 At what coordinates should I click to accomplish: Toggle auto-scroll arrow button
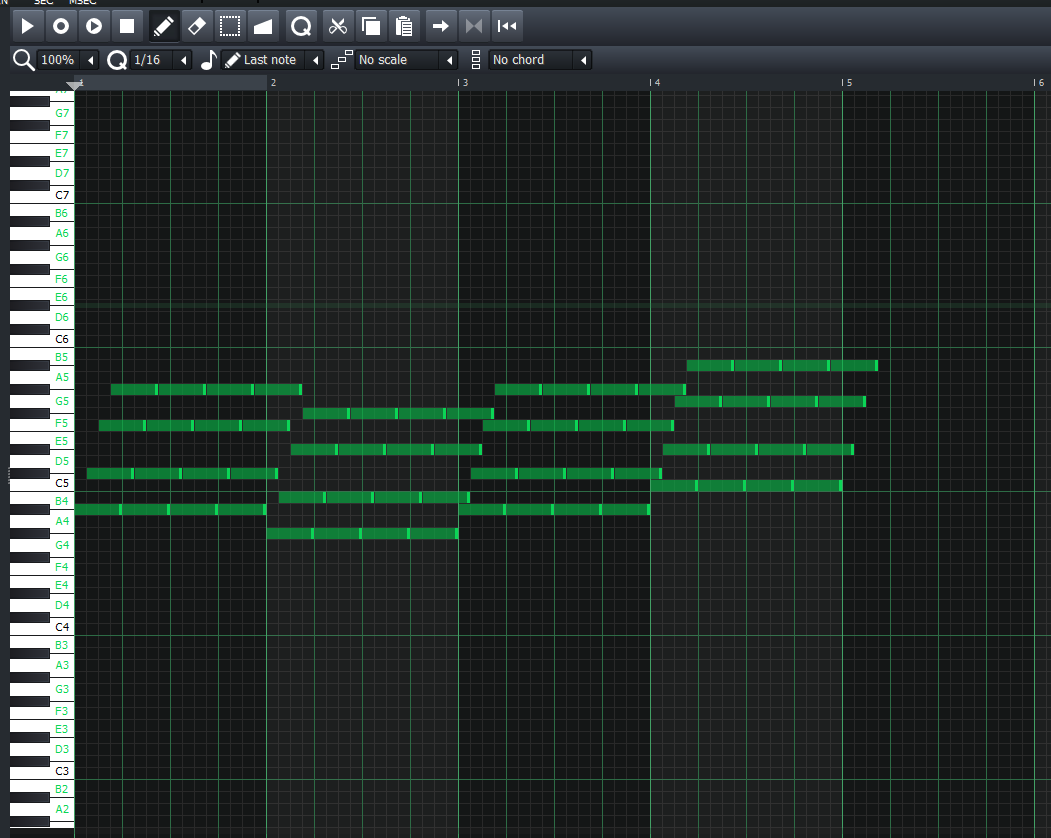(440, 26)
